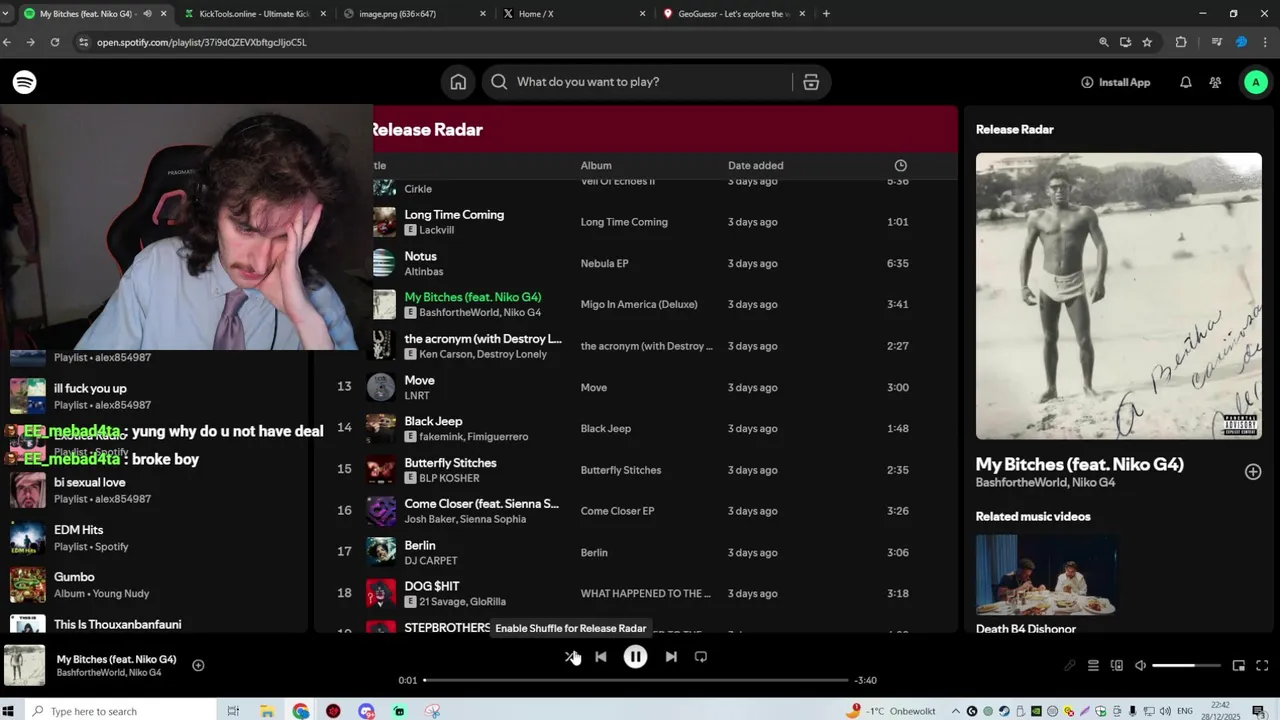The height and width of the screenshot is (720, 1280).
Task: Select the Butterfly Stitches track
Action: pyautogui.click(x=637, y=470)
